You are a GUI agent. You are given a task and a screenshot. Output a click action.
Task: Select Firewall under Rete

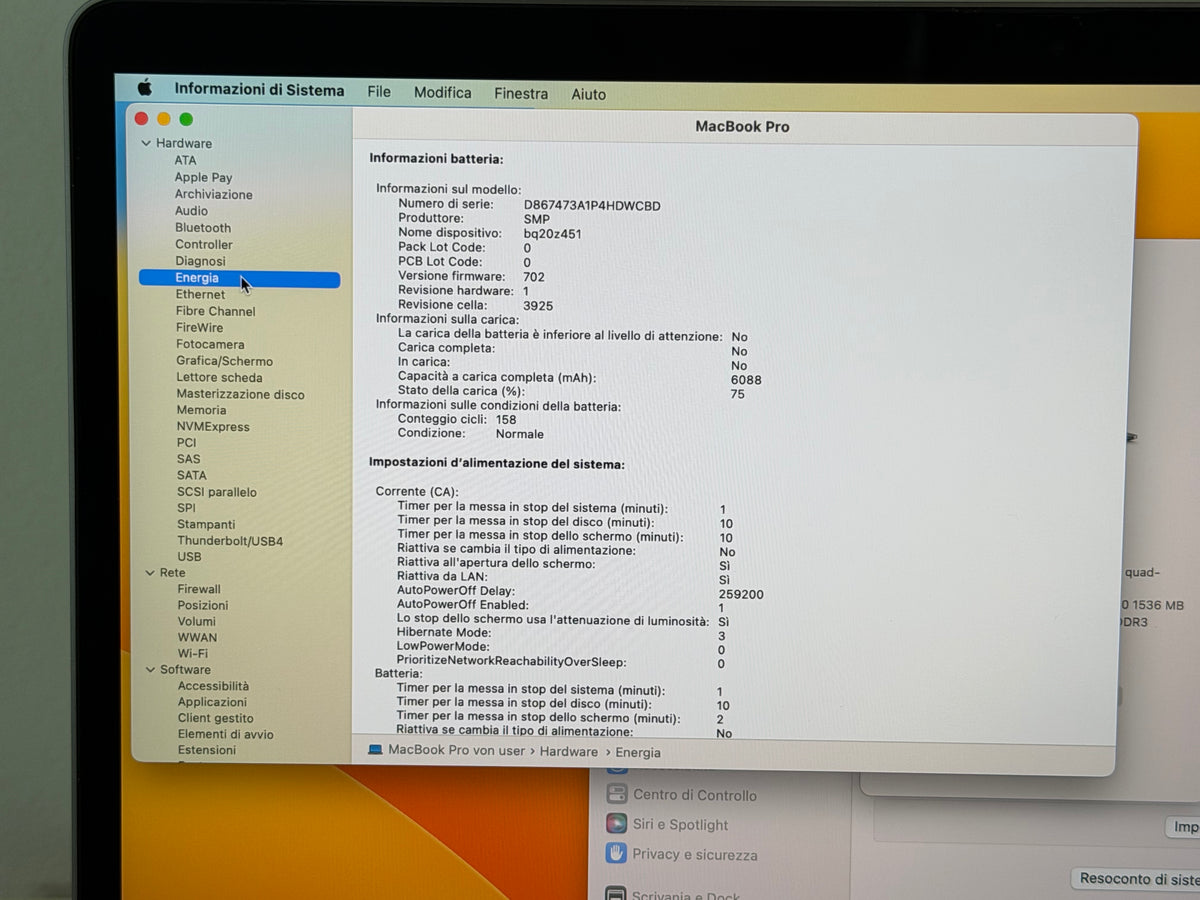[x=200, y=589]
